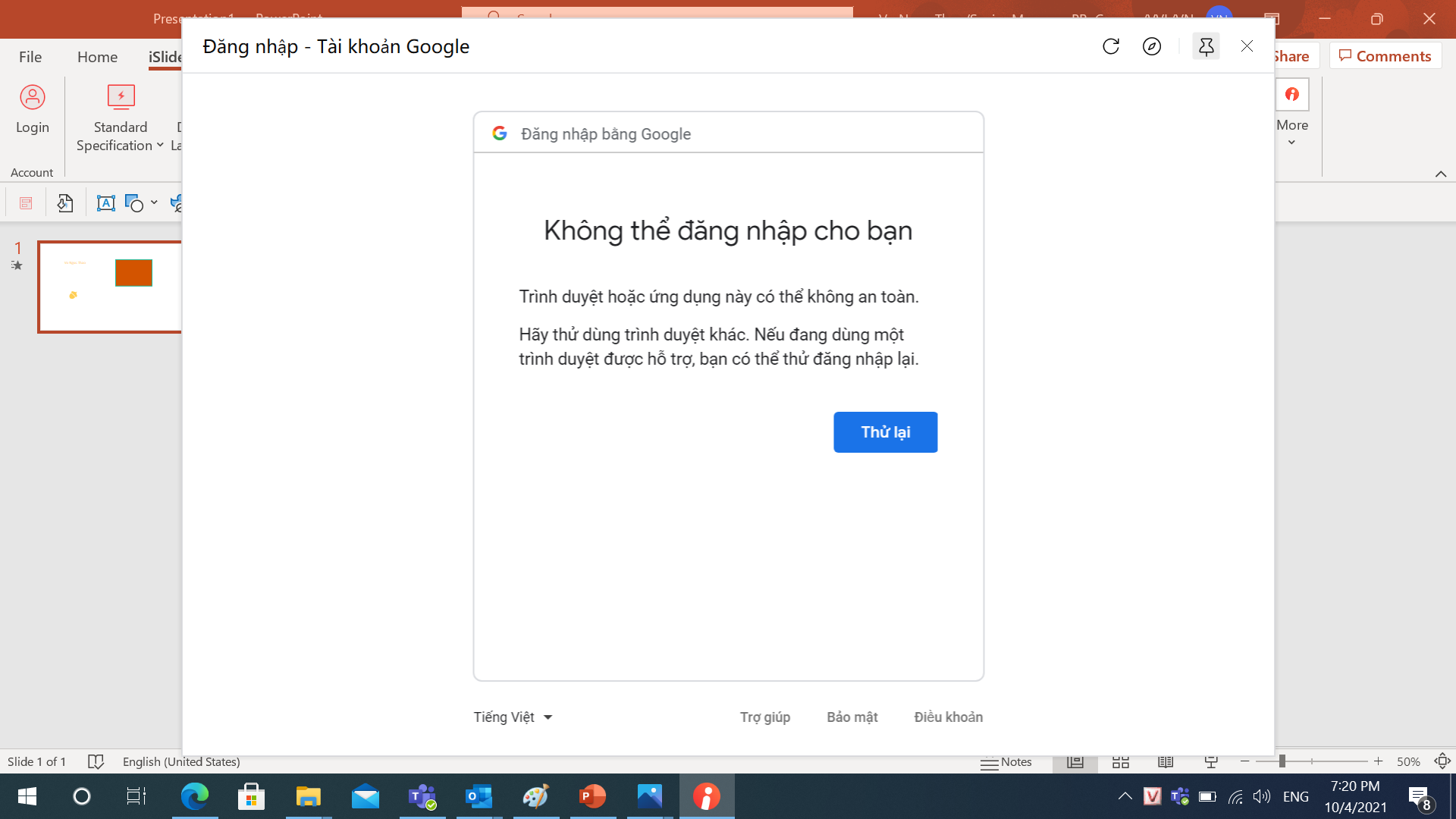This screenshot has height=819, width=1456.
Task: Click English (United States) language in status bar
Action: coord(181,761)
